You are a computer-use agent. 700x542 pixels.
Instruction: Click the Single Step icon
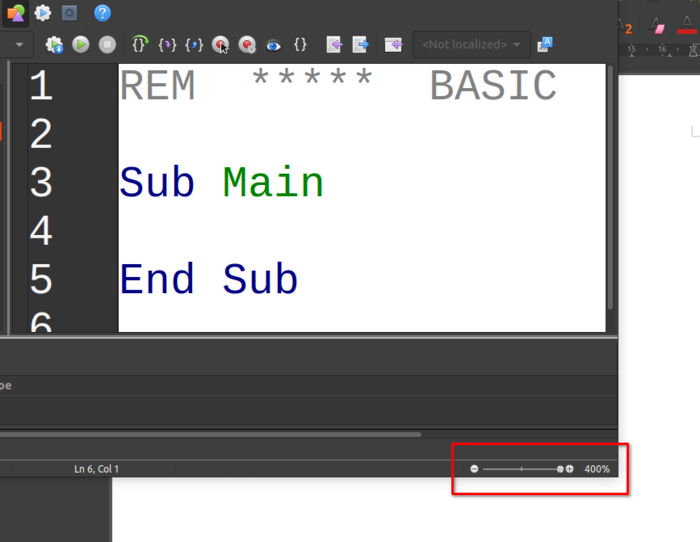[x=167, y=45]
